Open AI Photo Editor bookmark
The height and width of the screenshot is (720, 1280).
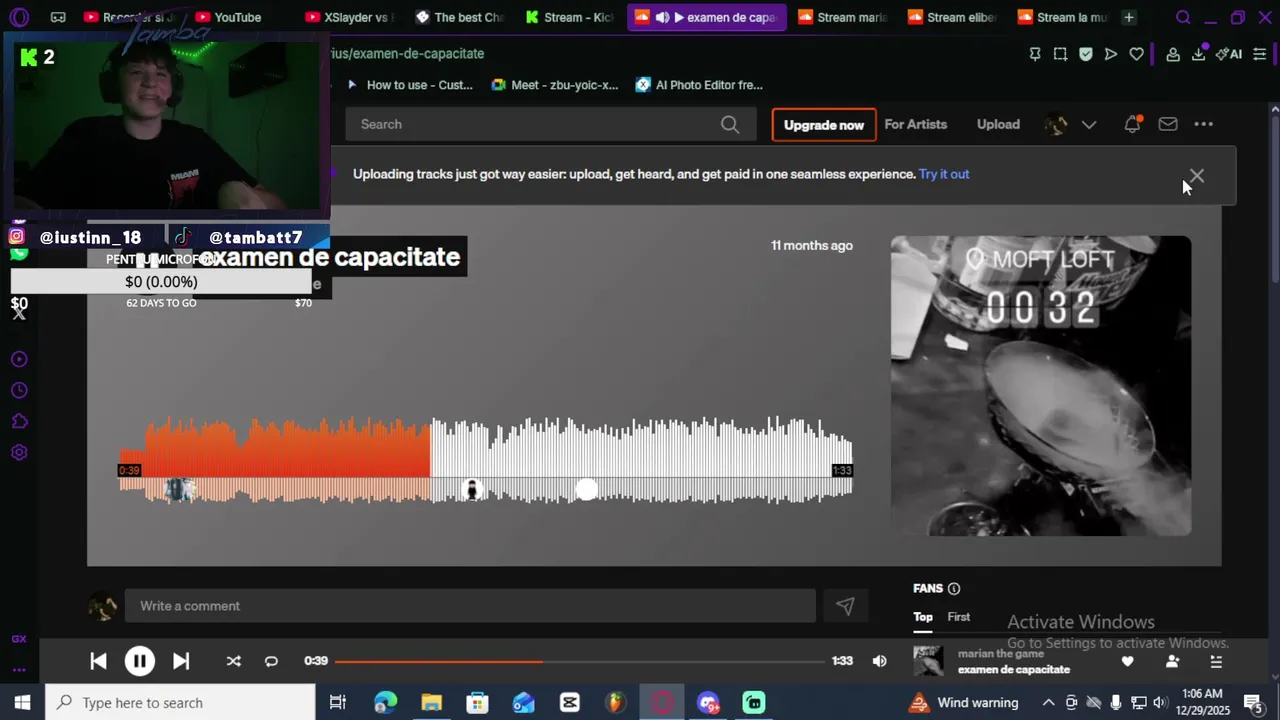coord(699,85)
